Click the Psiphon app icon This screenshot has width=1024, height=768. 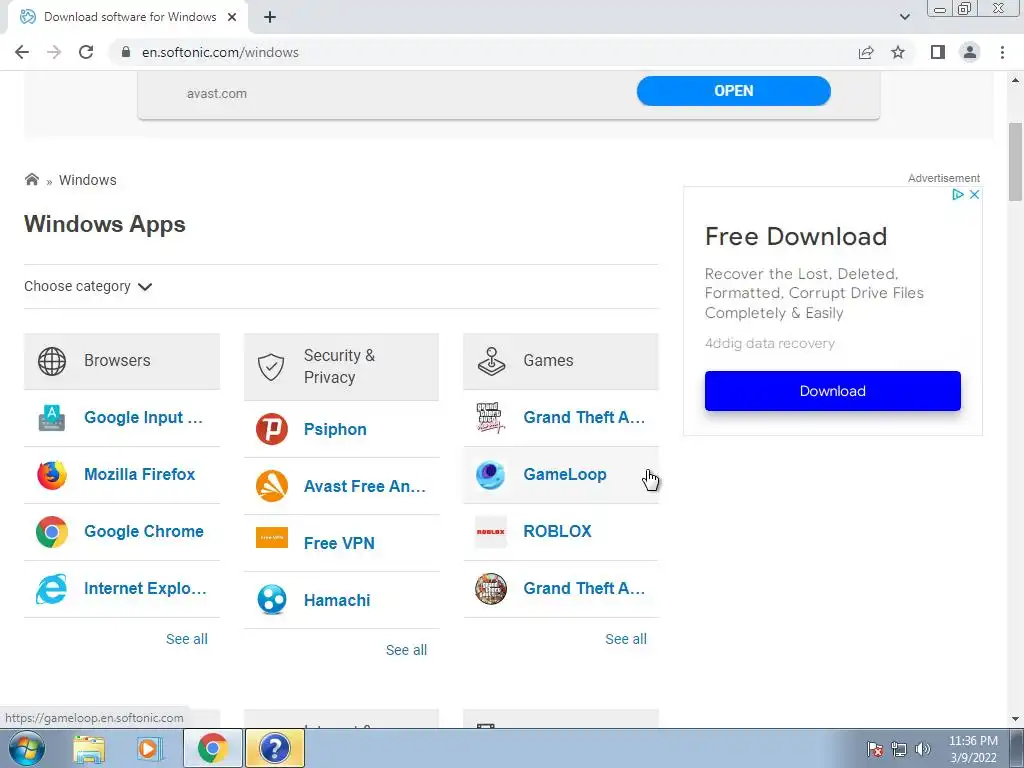pyautogui.click(x=272, y=429)
